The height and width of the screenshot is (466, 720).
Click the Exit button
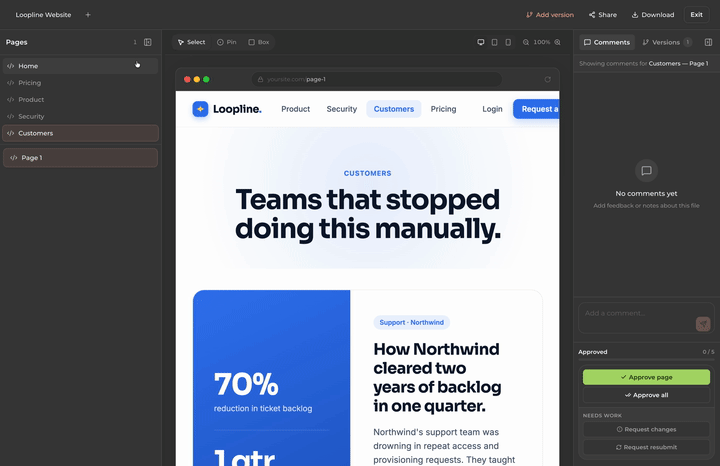click(696, 15)
